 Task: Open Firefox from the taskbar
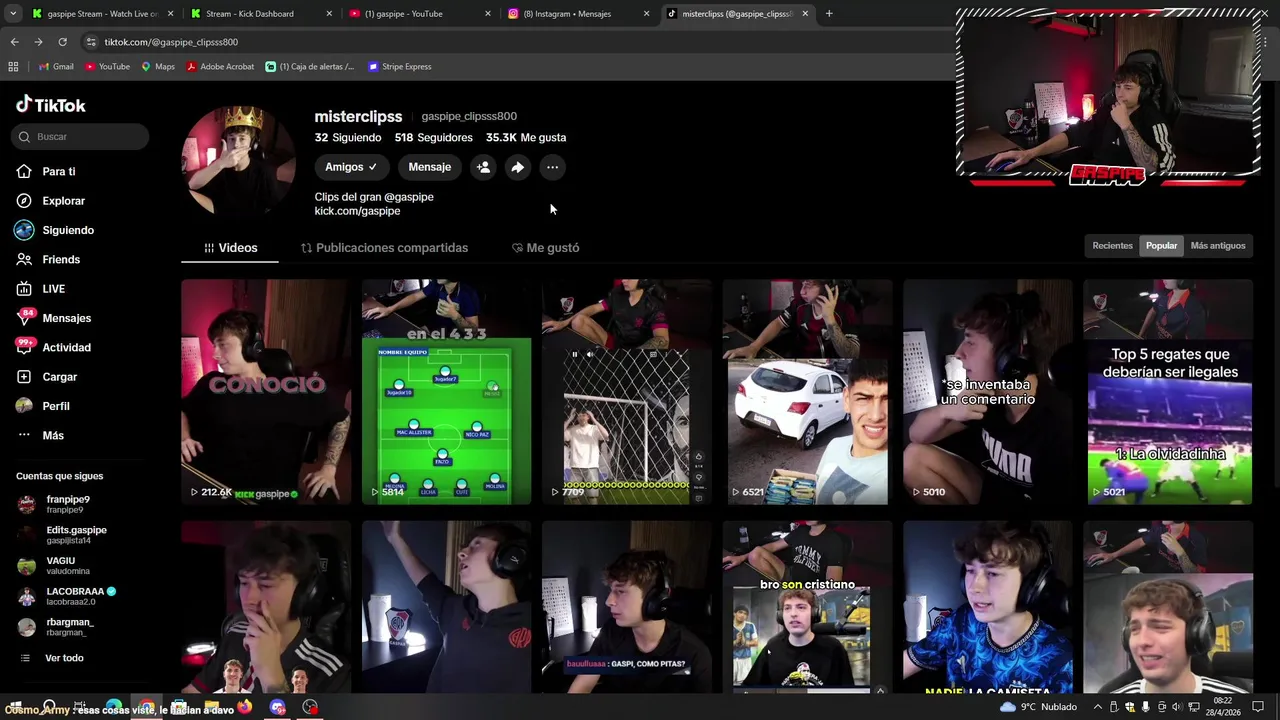click(244, 707)
